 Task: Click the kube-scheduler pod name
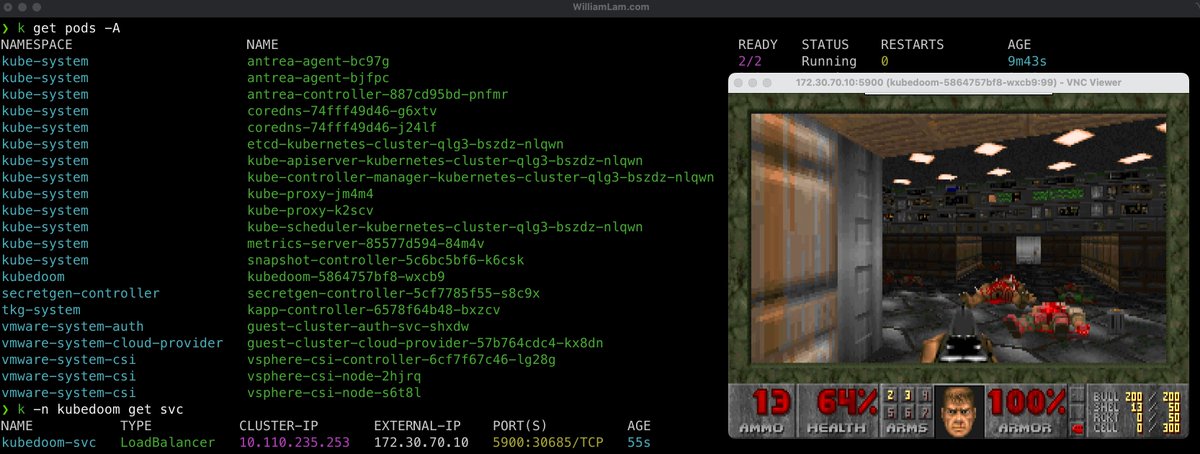pos(444,226)
